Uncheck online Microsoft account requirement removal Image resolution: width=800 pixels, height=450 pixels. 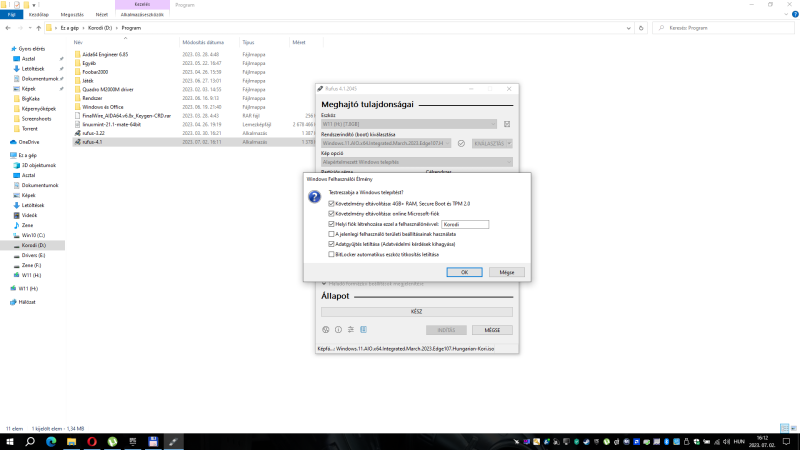(x=331, y=214)
